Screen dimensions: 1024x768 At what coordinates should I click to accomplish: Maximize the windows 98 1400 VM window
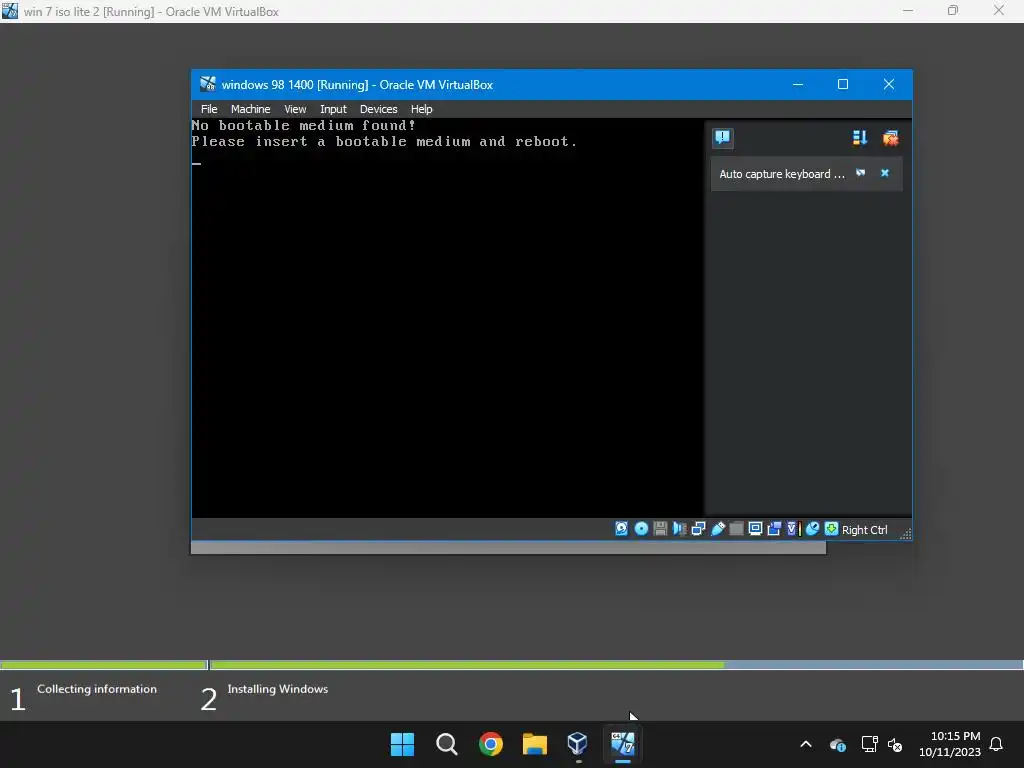click(x=843, y=84)
